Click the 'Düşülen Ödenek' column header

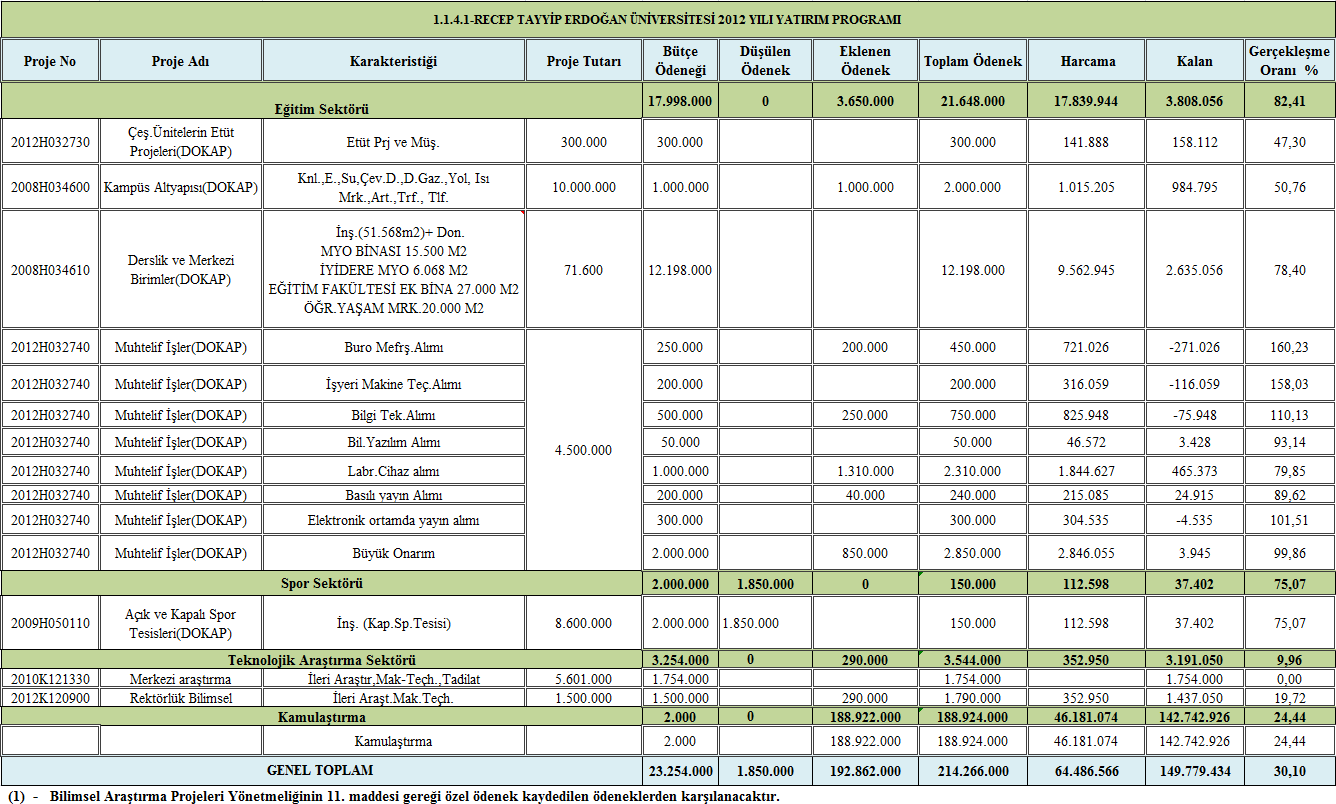(765, 61)
